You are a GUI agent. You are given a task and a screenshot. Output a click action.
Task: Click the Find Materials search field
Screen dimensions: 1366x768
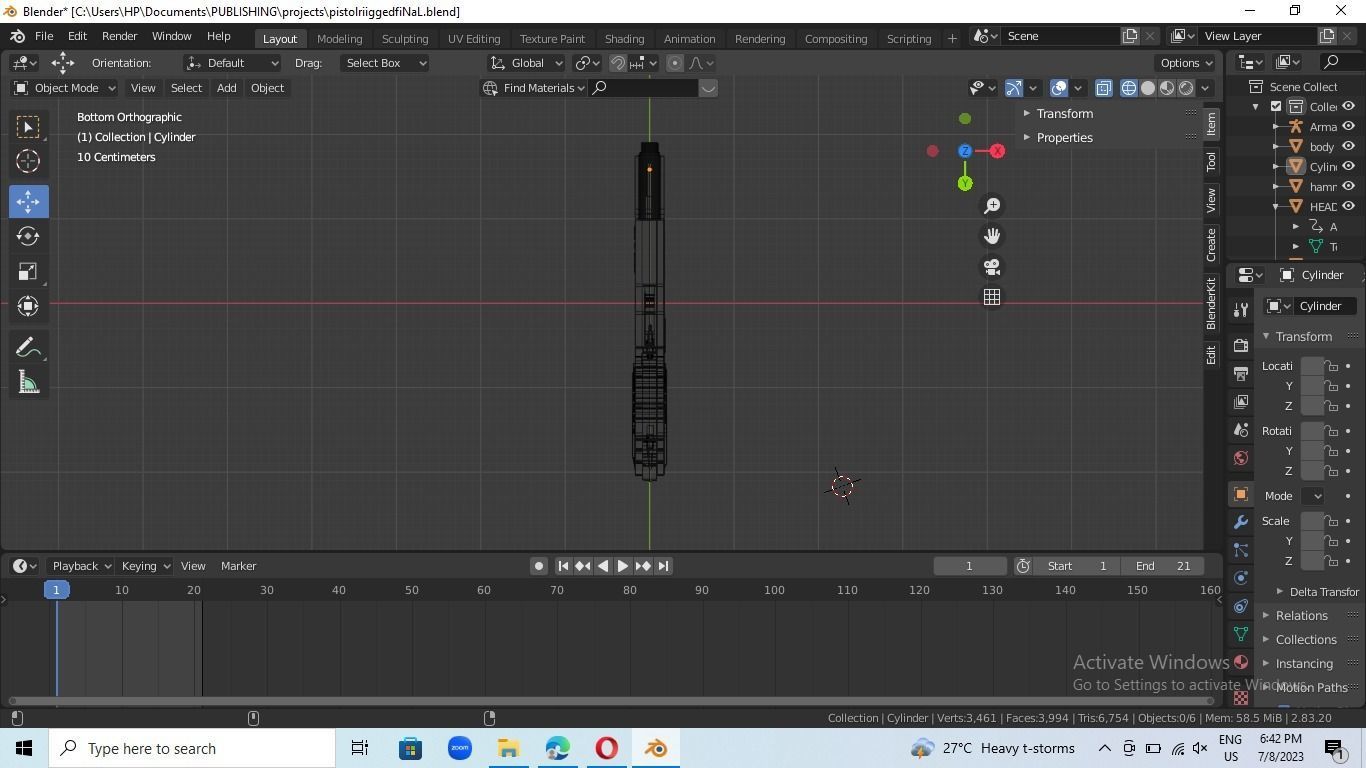[644, 88]
